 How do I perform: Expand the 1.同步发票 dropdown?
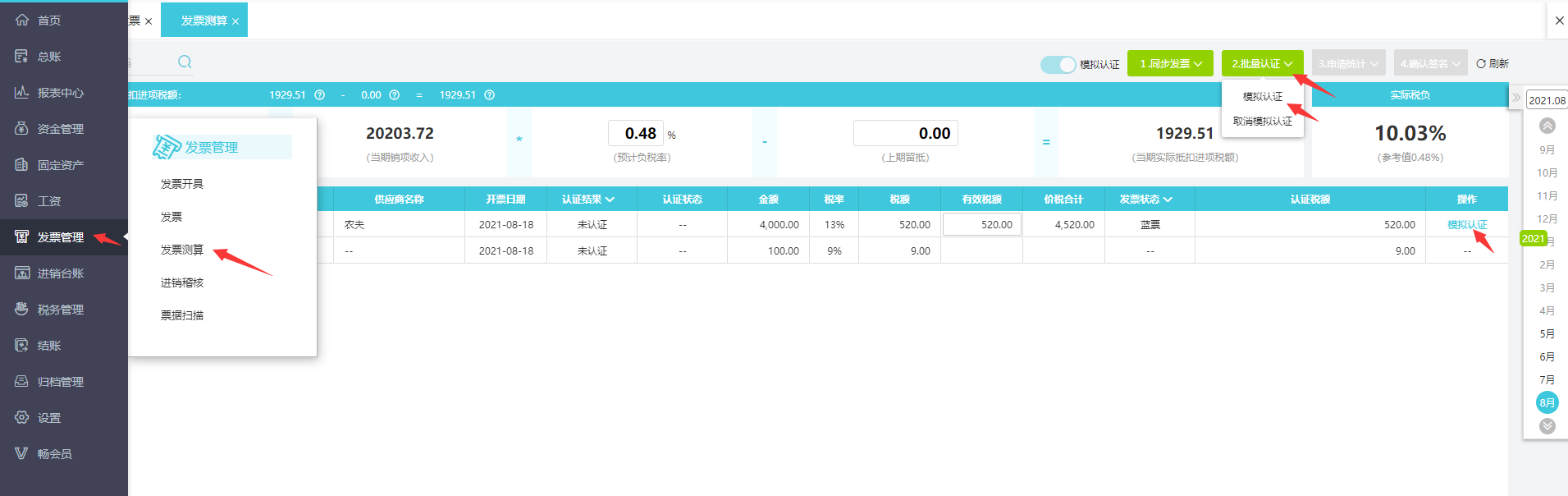pos(1170,63)
